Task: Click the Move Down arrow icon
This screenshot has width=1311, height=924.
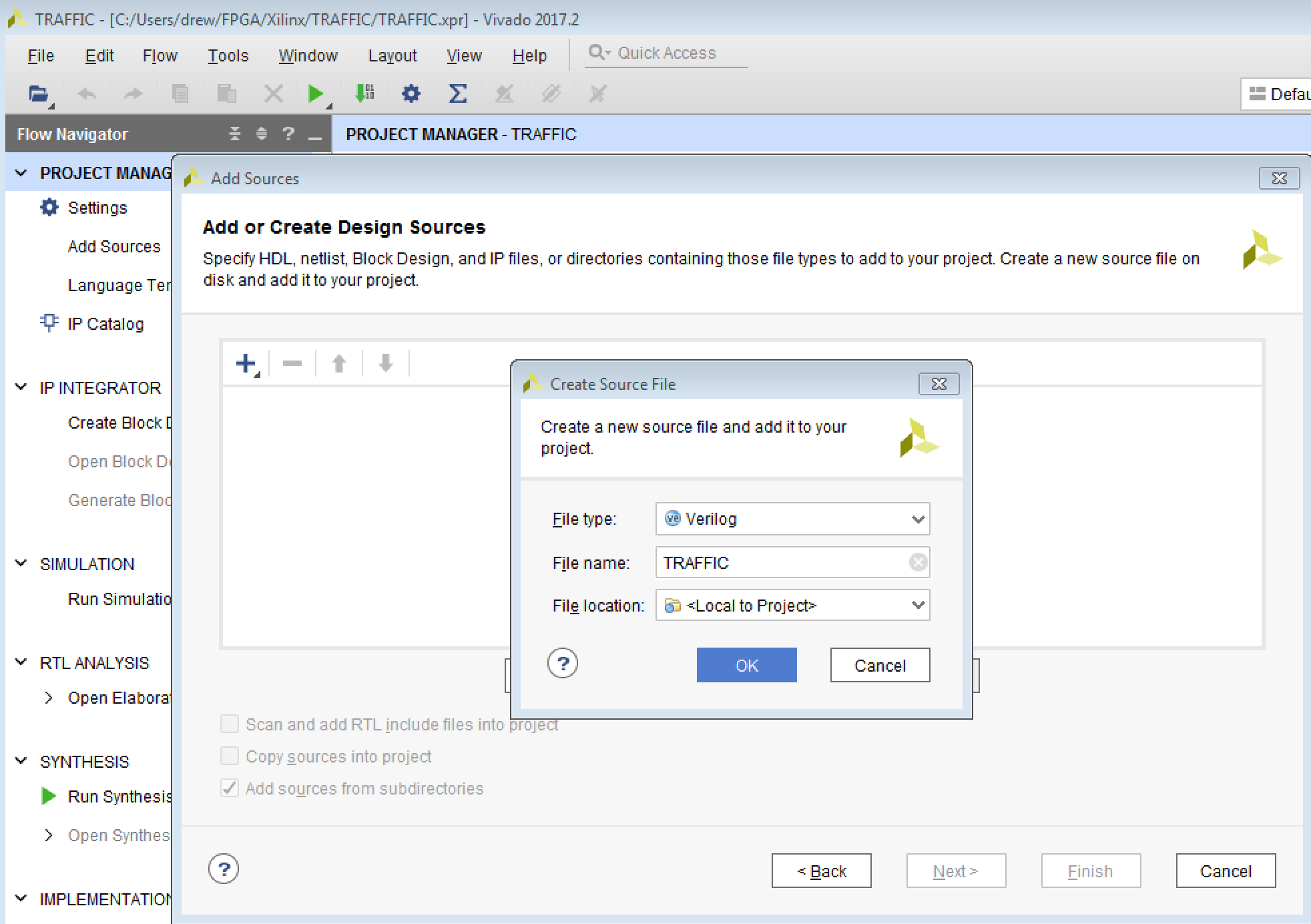Action: click(386, 363)
